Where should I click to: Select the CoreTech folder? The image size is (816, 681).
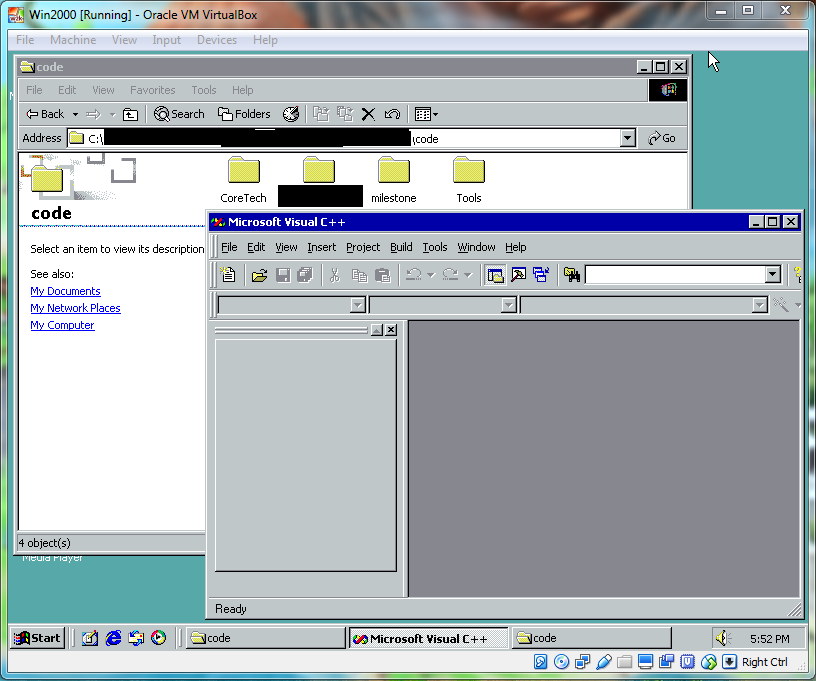click(243, 180)
